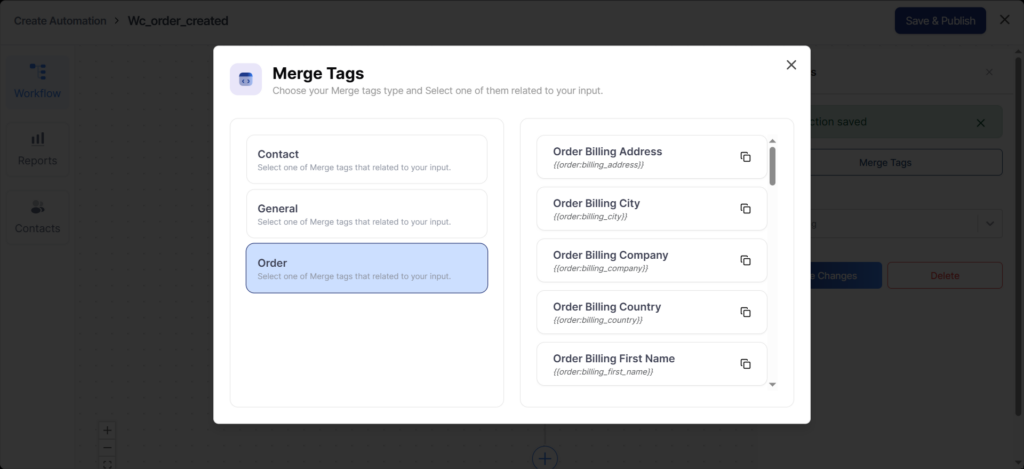The image size is (1024, 469).
Task: Copy the Order Billing Address merge tag
Action: [x=745, y=157]
